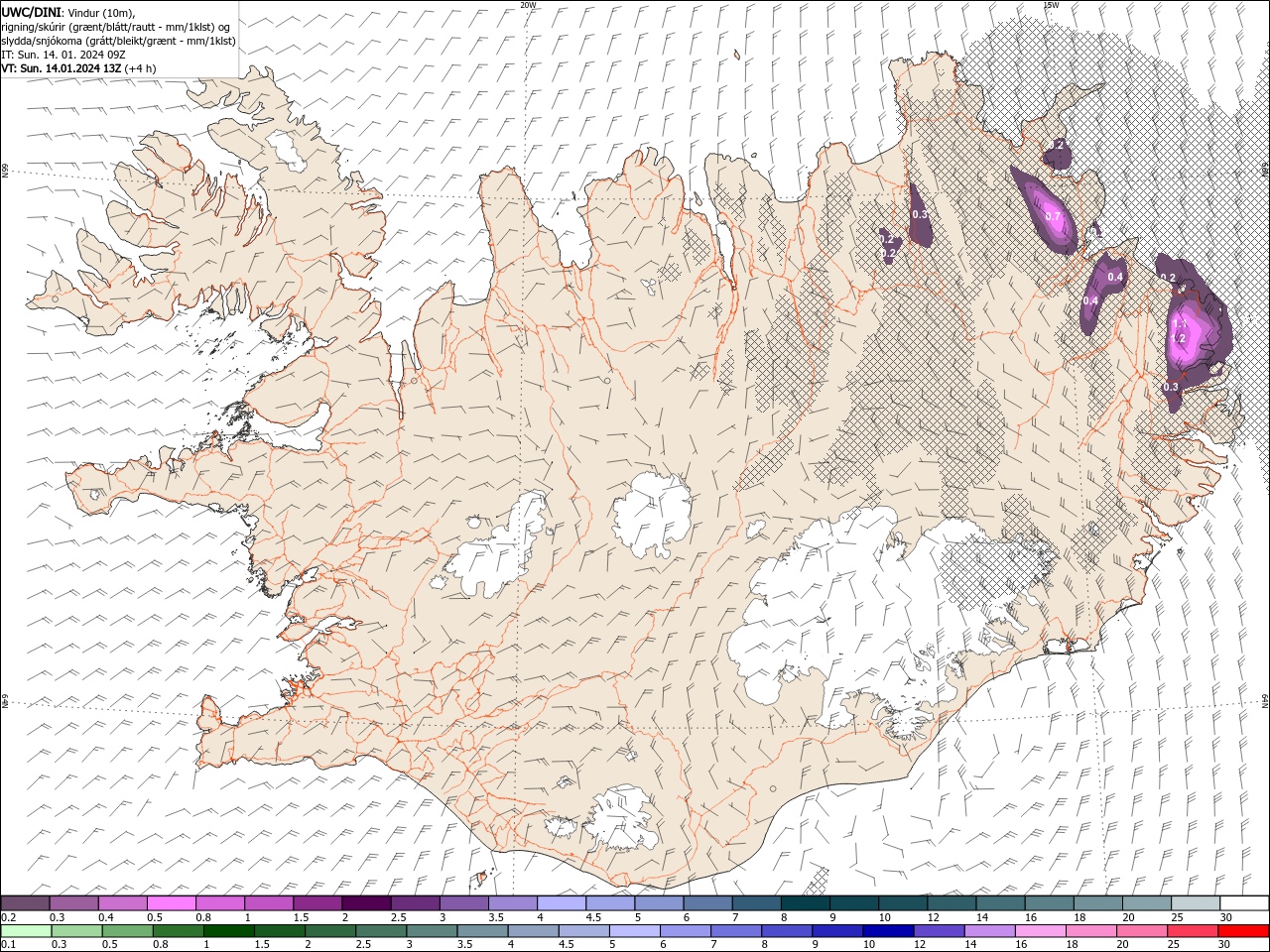Choose the light lavender swatch starting at 4 in the upper legend row
Image resolution: width=1270 pixels, height=952 pixels.
(562, 903)
